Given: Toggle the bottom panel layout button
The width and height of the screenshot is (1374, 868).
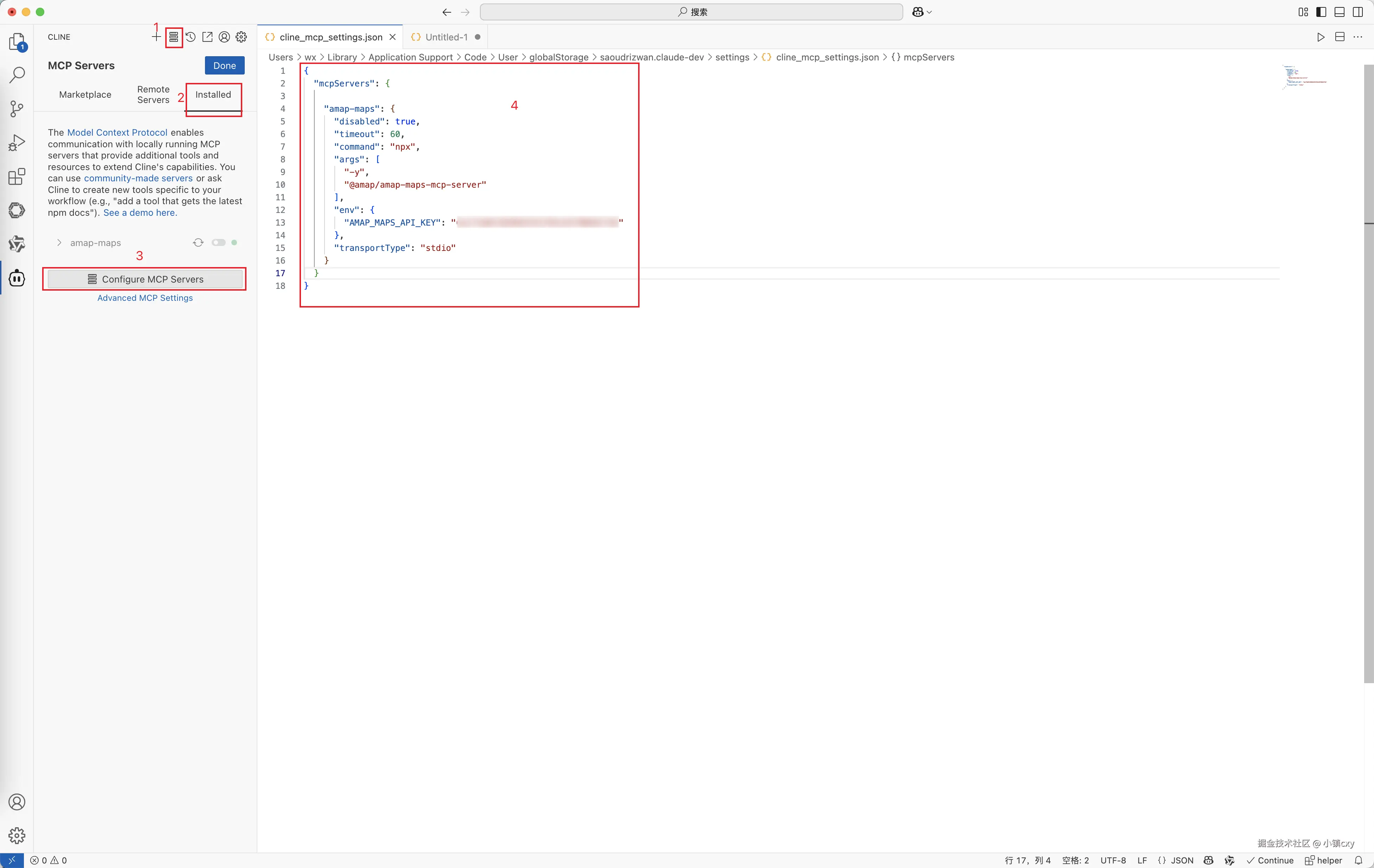Looking at the screenshot, I should [x=1339, y=12].
